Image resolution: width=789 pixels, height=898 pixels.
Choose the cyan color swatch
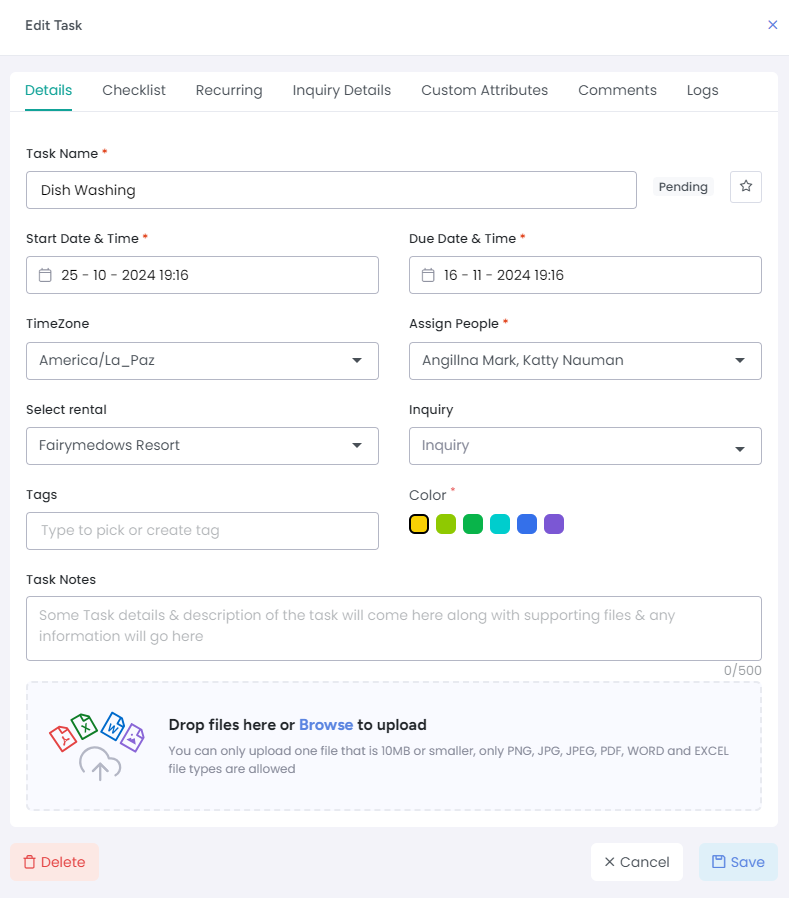[500, 524]
